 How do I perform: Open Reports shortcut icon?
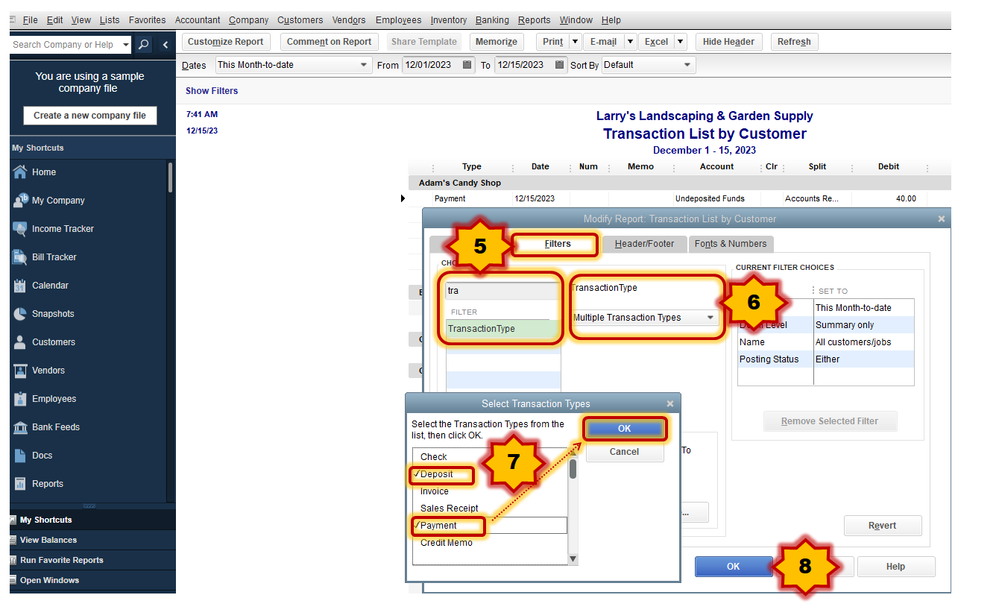click(x=20, y=484)
